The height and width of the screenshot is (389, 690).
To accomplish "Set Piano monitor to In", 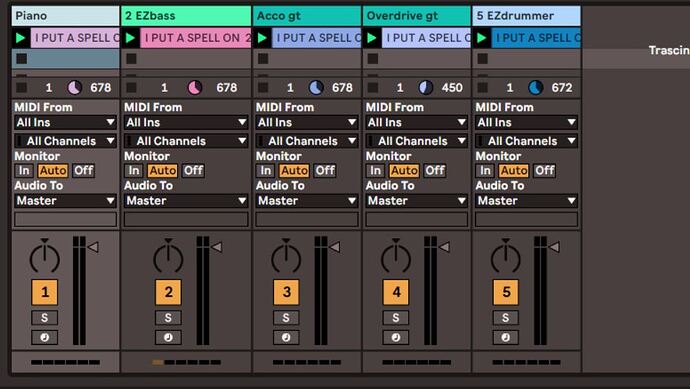I will click(24, 170).
